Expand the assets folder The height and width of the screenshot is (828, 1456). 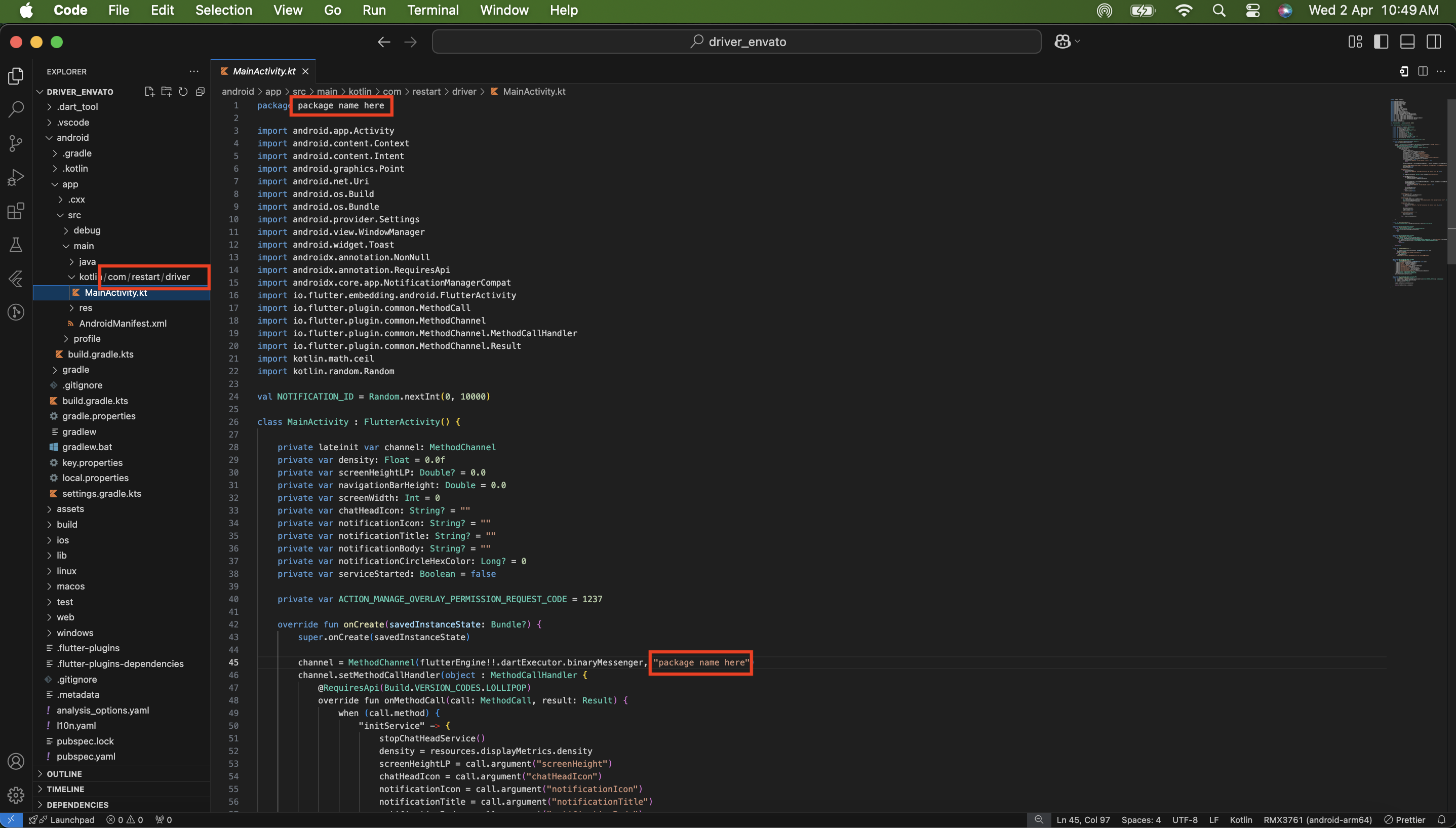[x=70, y=509]
